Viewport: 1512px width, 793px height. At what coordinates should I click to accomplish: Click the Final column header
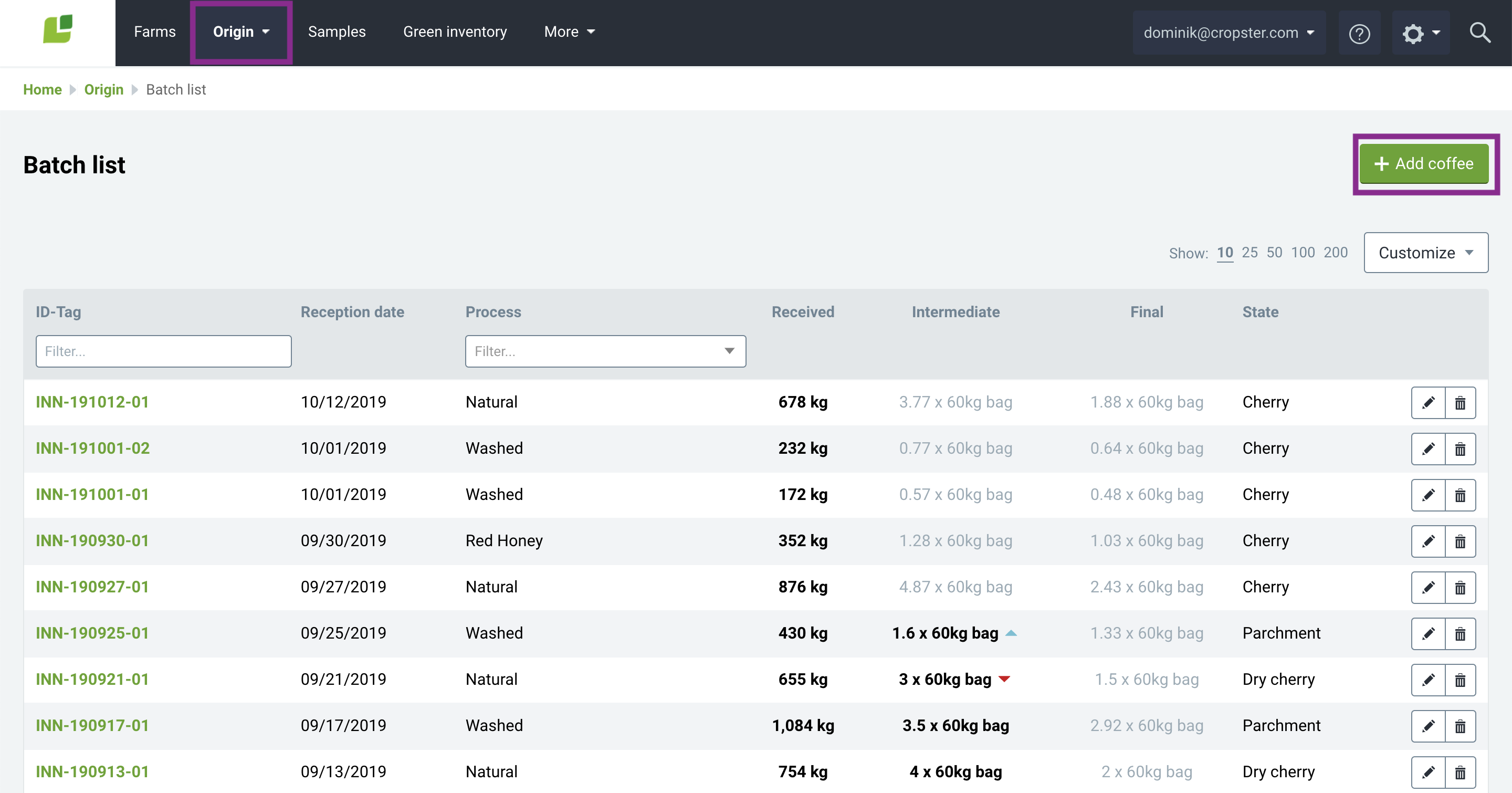coord(1146,312)
